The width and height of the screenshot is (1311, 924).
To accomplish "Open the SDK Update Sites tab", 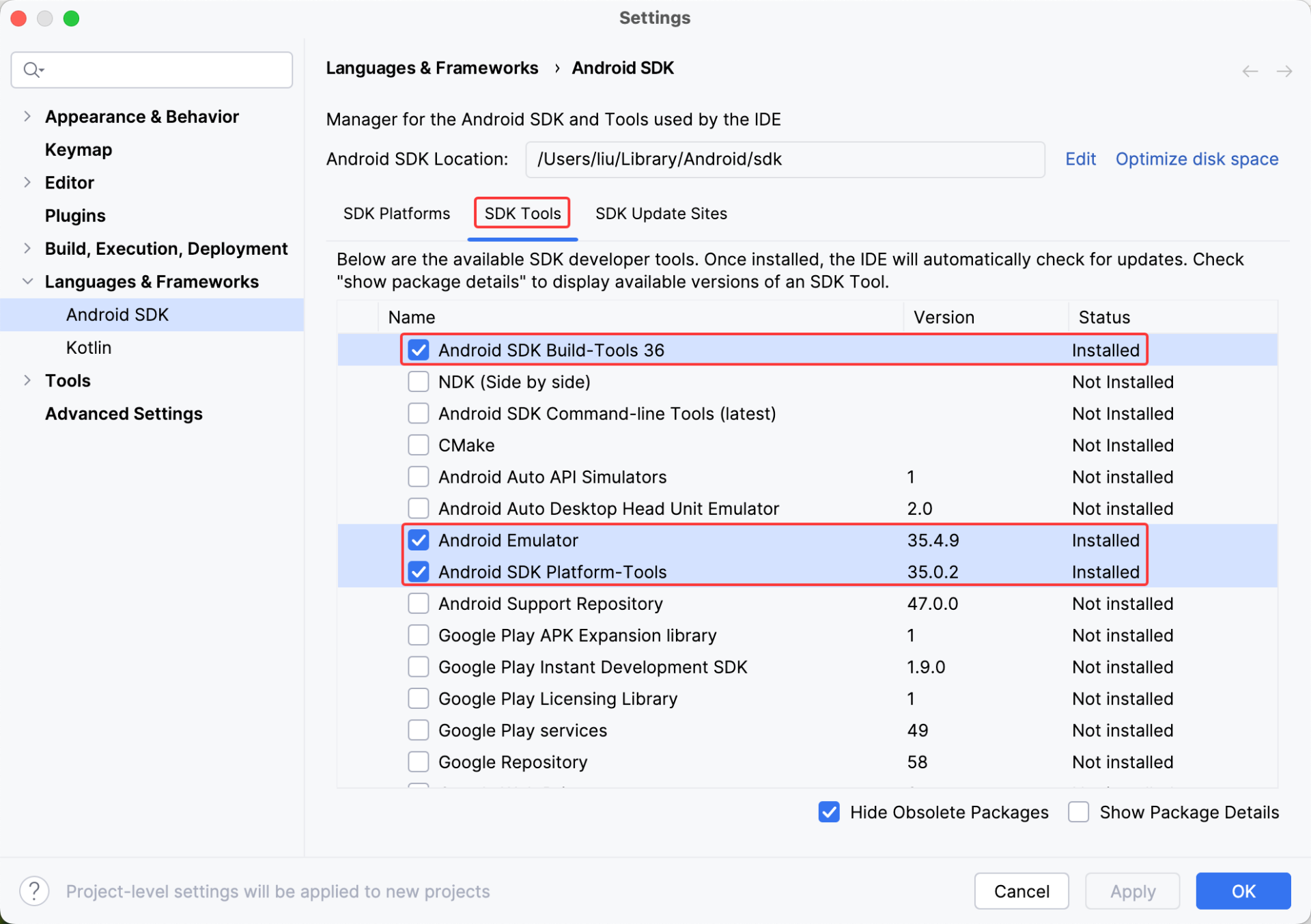I will [x=660, y=214].
